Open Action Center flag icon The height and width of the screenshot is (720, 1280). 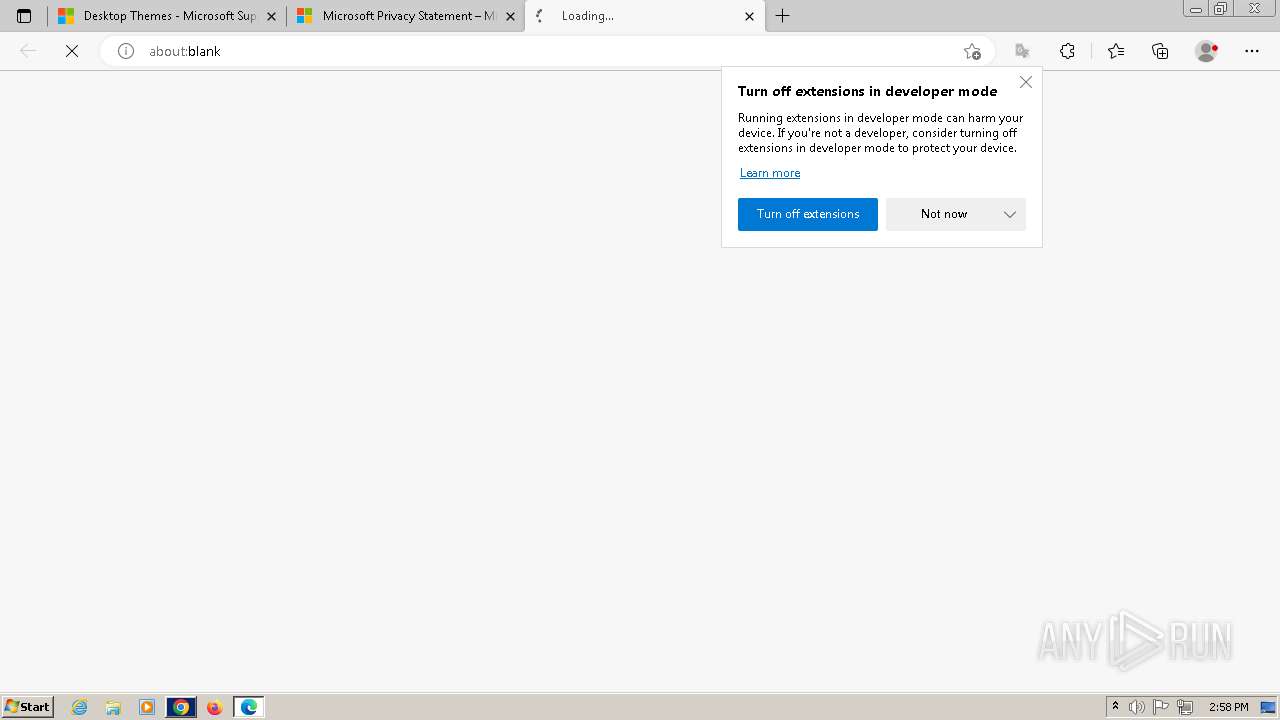(1161, 707)
